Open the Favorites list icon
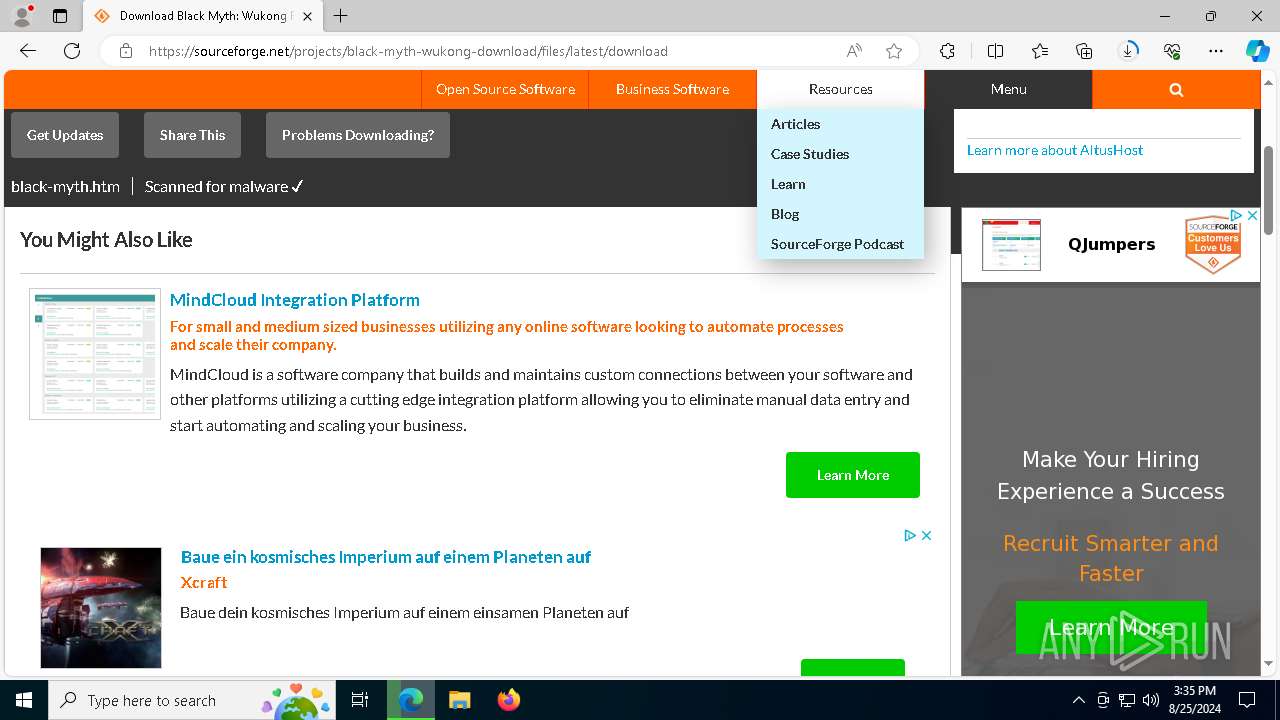 [1040, 51]
